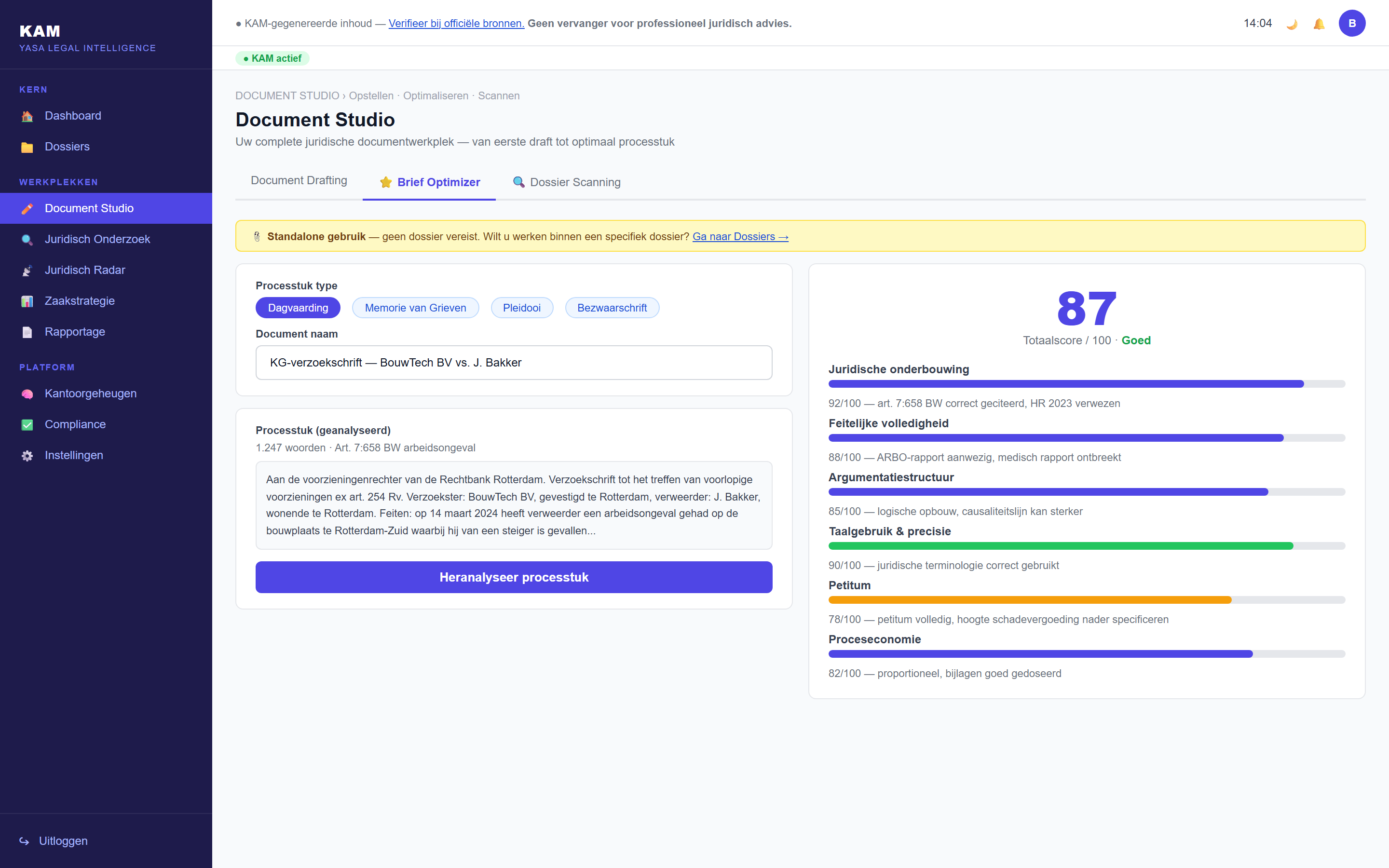Select Dagvaarding processtuk type
This screenshot has width=1389, height=868.
[298, 308]
